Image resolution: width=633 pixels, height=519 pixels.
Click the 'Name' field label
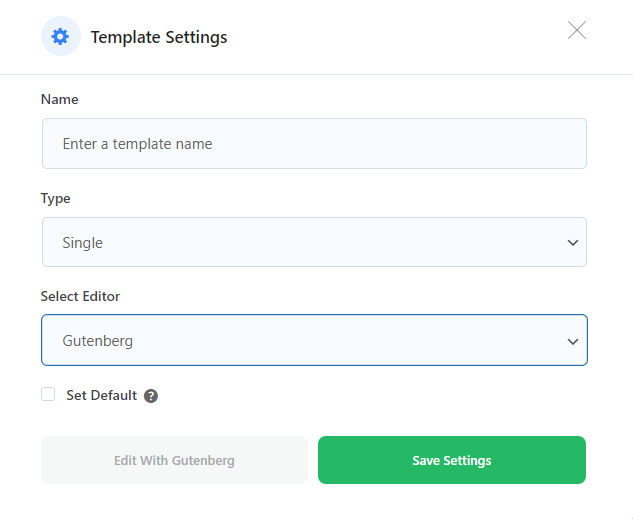(59, 99)
